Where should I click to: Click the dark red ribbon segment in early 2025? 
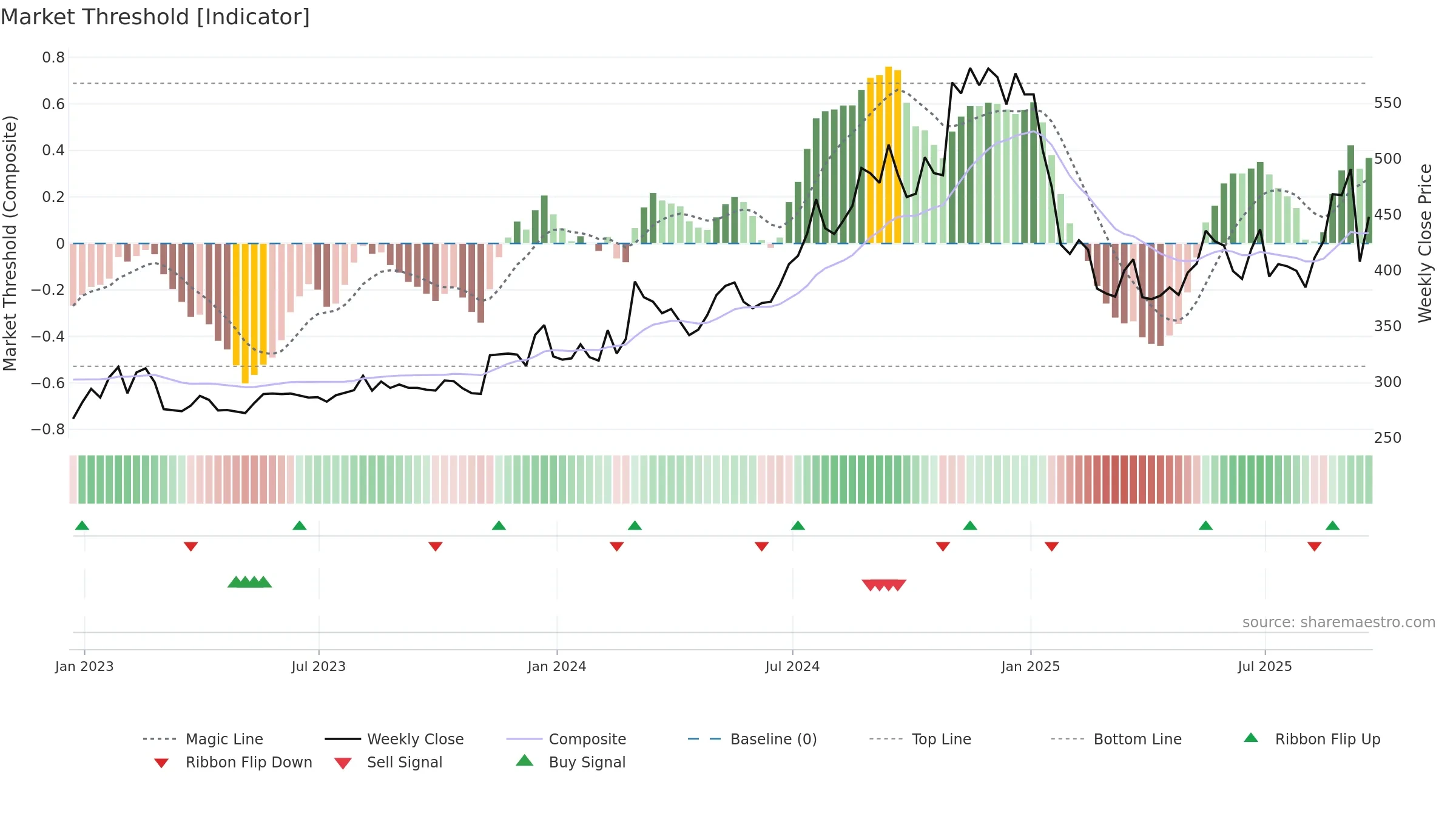(x=1124, y=479)
